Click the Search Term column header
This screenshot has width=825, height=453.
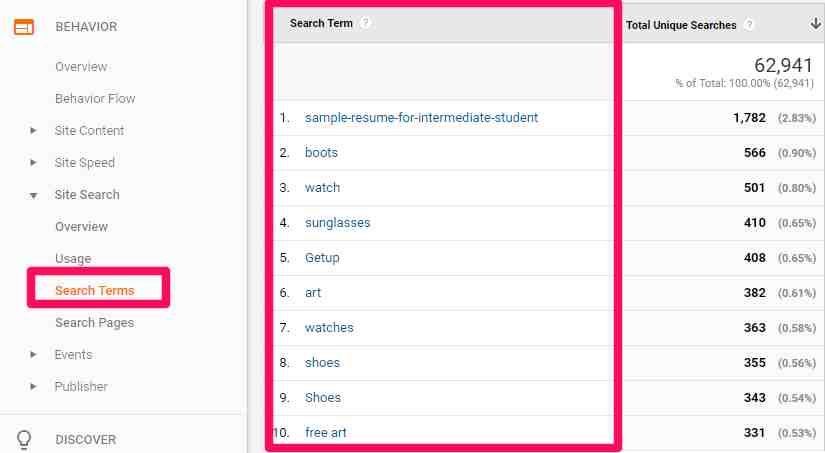click(321, 23)
